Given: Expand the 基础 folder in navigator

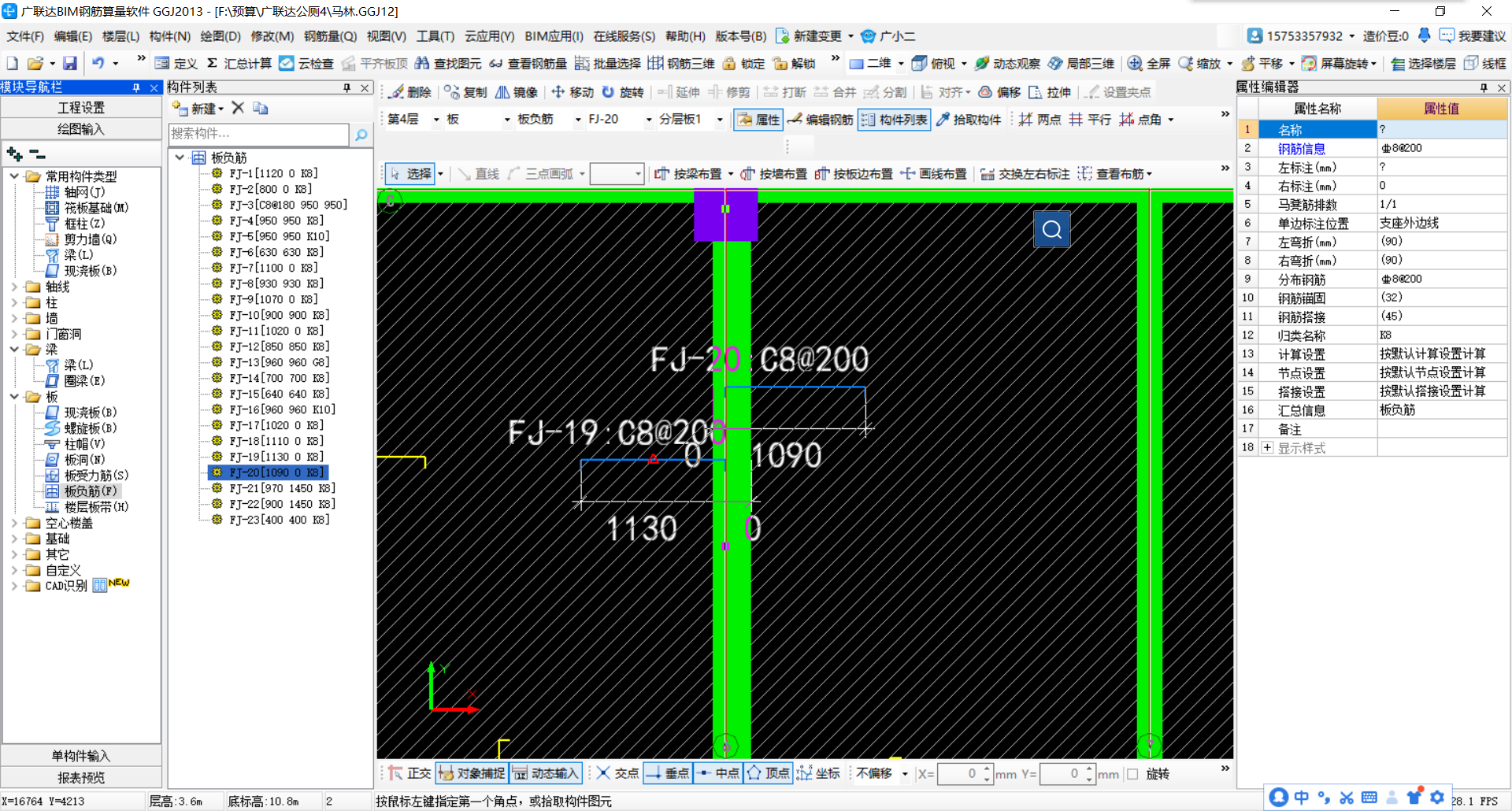Looking at the screenshot, I should click(14, 539).
